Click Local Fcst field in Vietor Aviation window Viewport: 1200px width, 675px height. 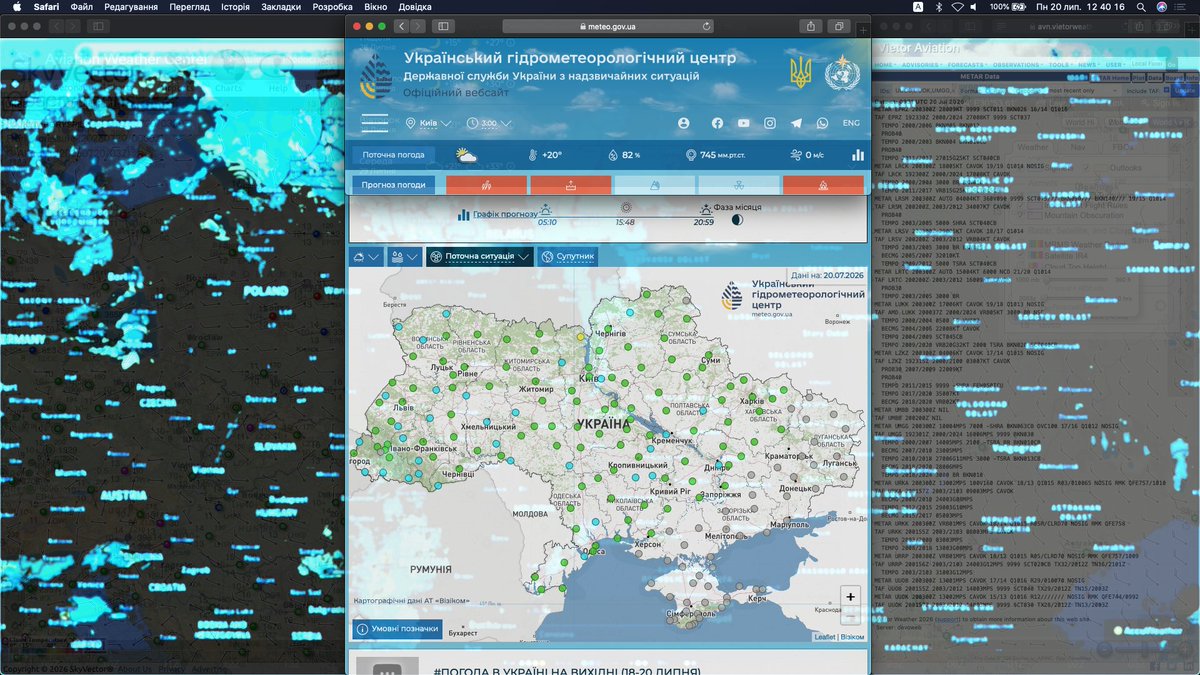point(1147,64)
